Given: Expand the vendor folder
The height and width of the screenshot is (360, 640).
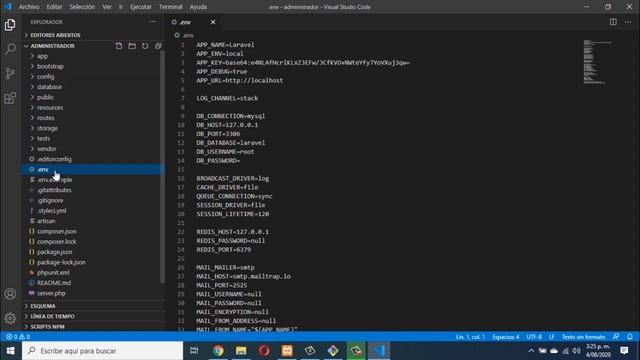Looking at the screenshot, I should point(47,149).
